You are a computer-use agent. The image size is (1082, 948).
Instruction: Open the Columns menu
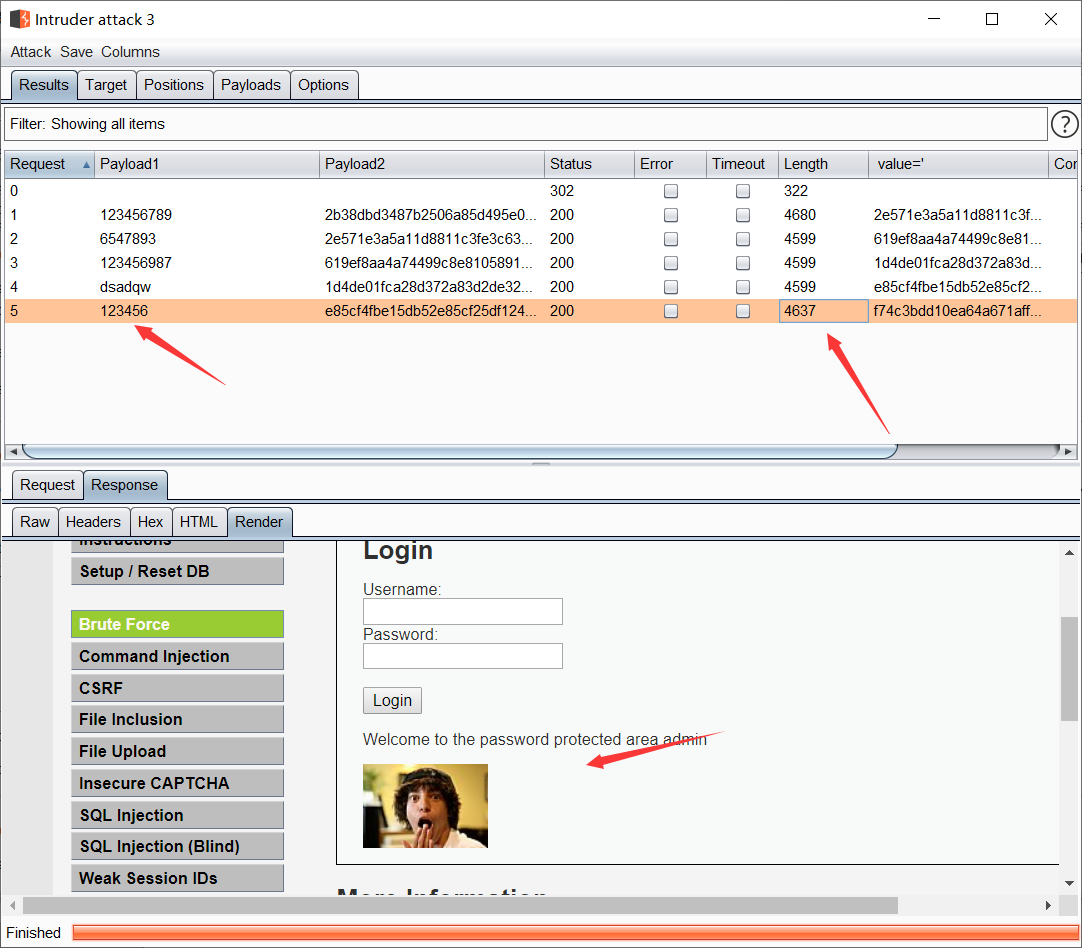point(130,52)
